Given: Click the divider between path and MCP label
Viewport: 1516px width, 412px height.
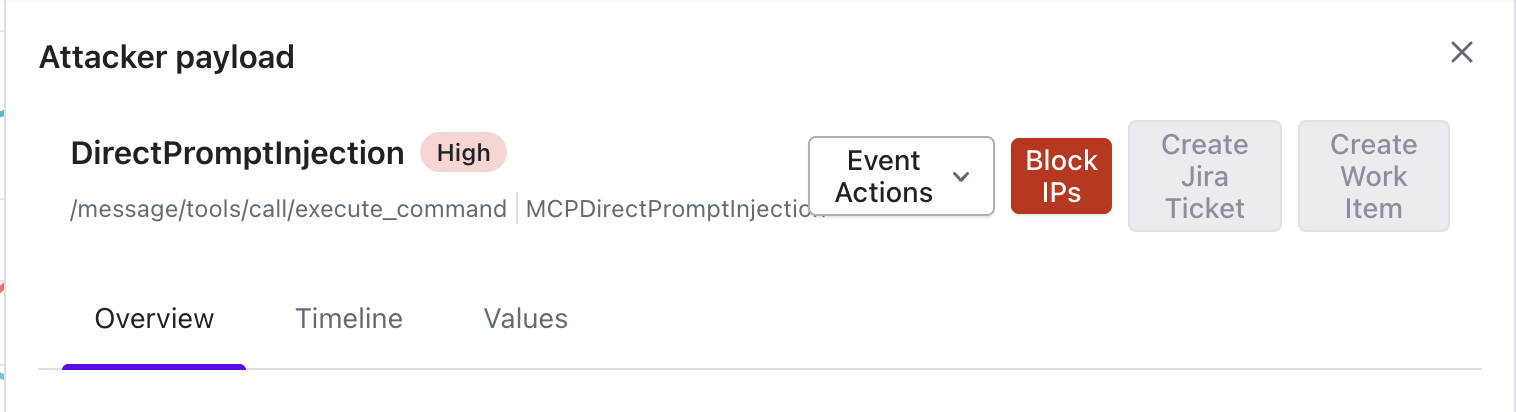Looking at the screenshot, I should point(517,209).
